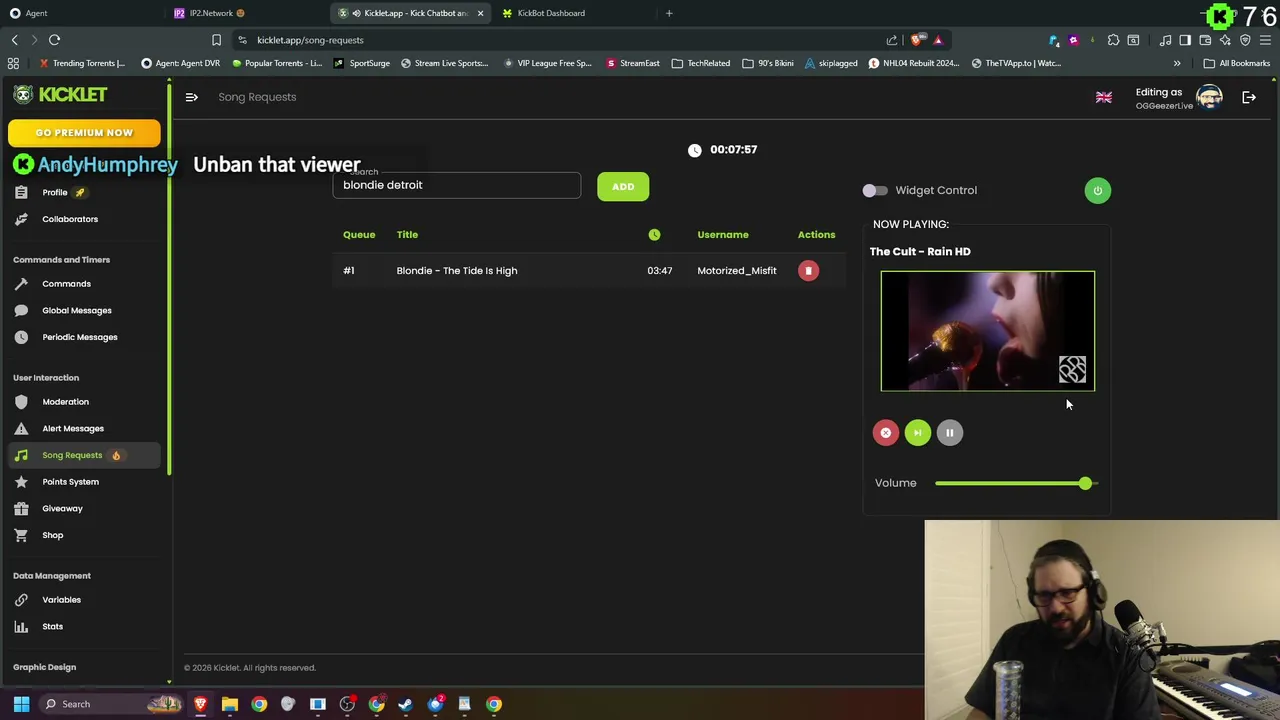Toggle browser sidebar panel icon
This screenshot has width=1280, height=720.
click(1185, 40)
